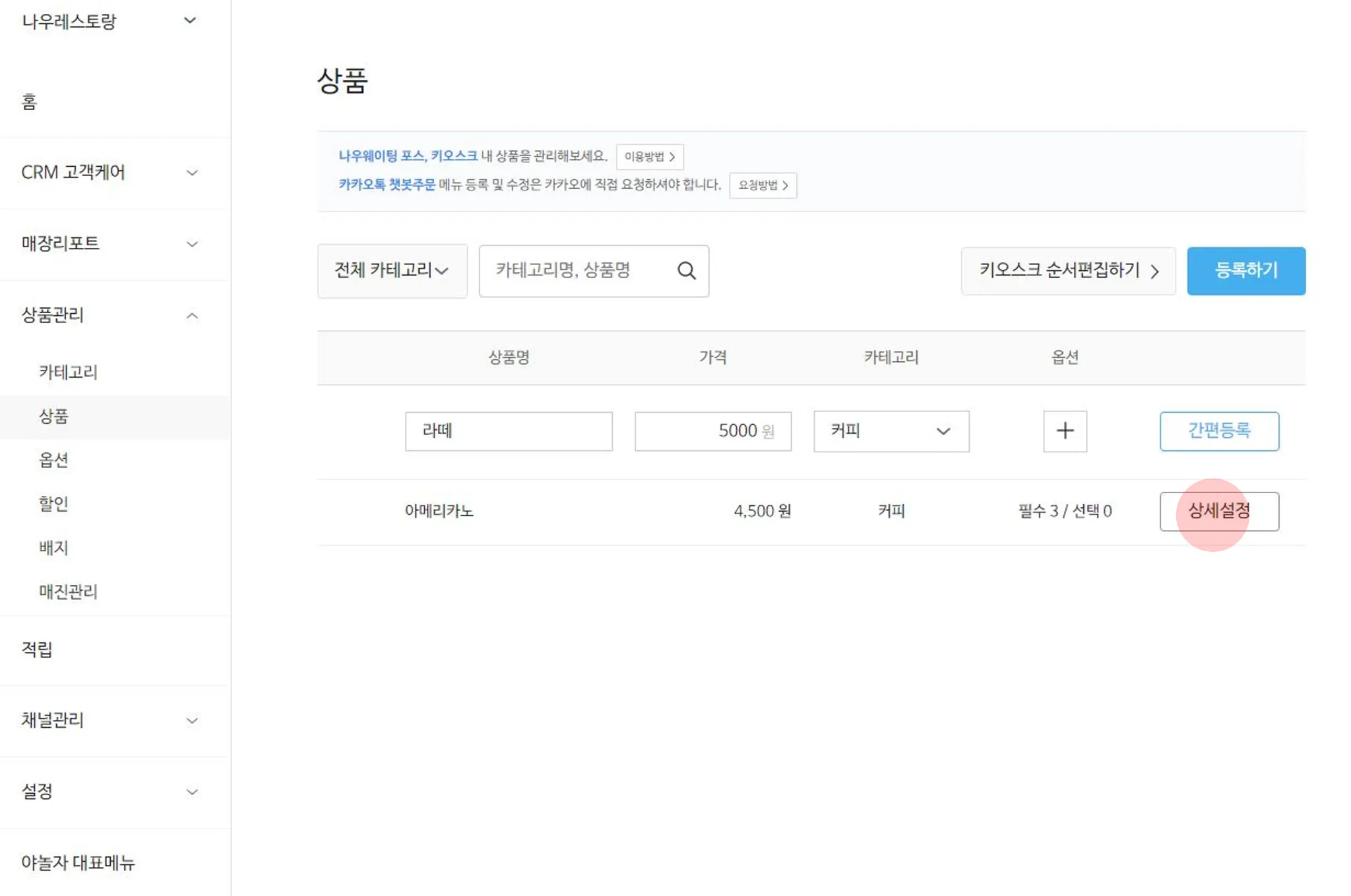Open the 카테고리 submenu item
Image resolution: width=1351 pixels, height=896 pixels.
(68, 372)
